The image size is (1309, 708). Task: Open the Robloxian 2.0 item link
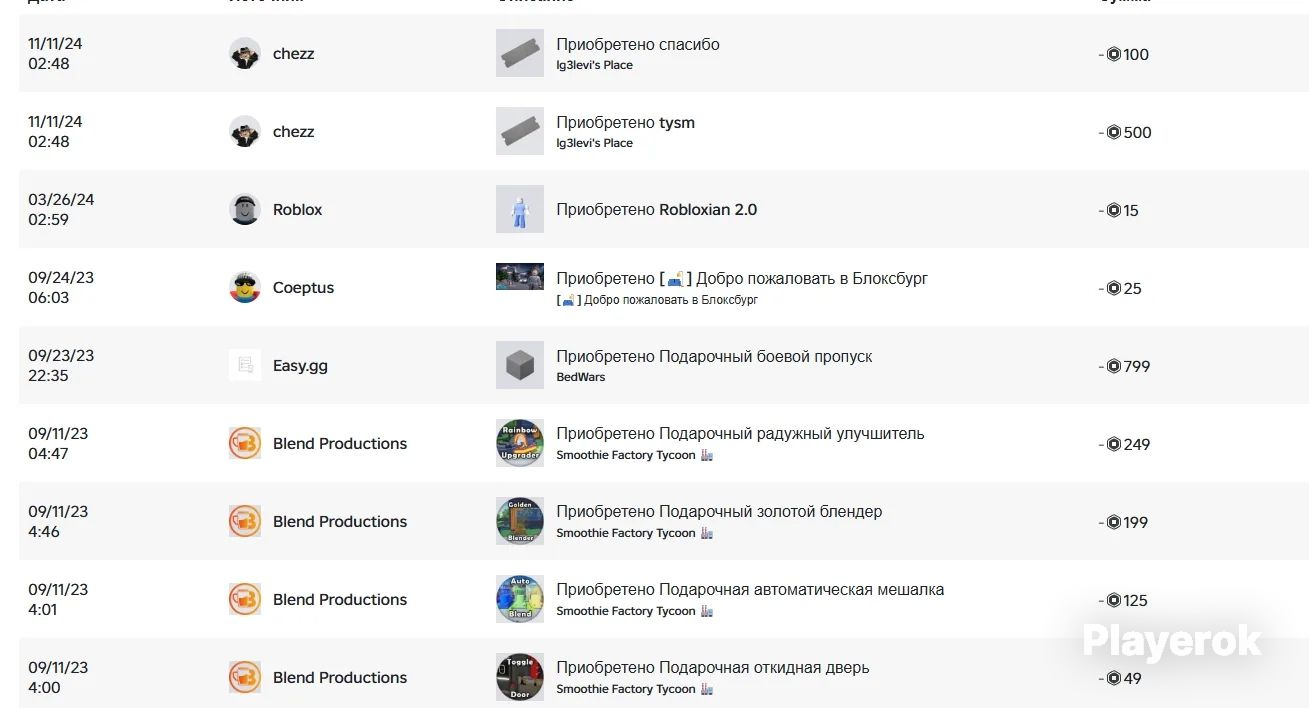(708, 210)
